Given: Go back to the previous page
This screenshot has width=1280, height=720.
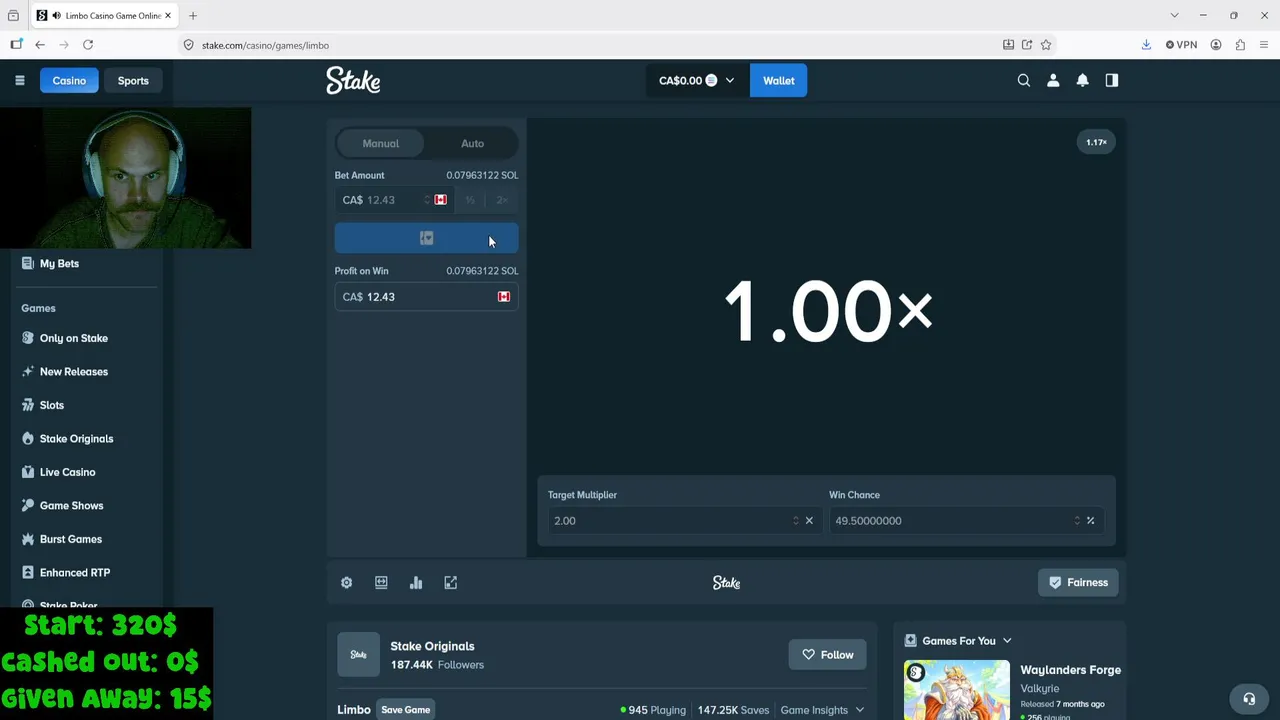Looking at the screenshot, I should [40, 45].
